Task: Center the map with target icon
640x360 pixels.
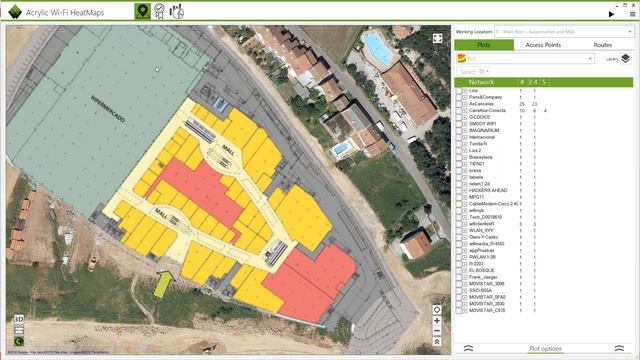Action: (437, 310)
